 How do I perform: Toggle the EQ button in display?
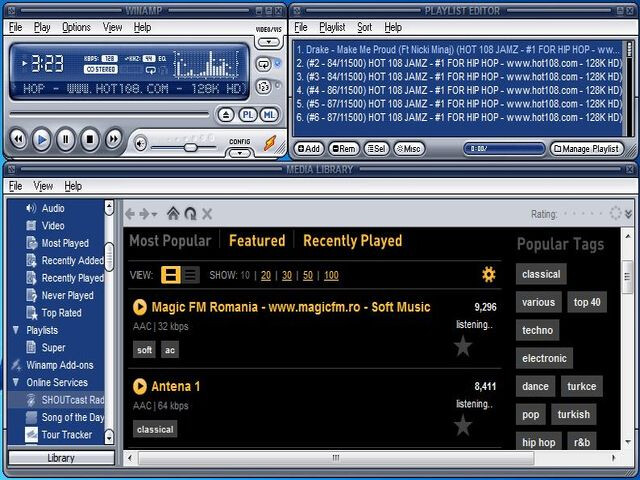pos(162,59)
